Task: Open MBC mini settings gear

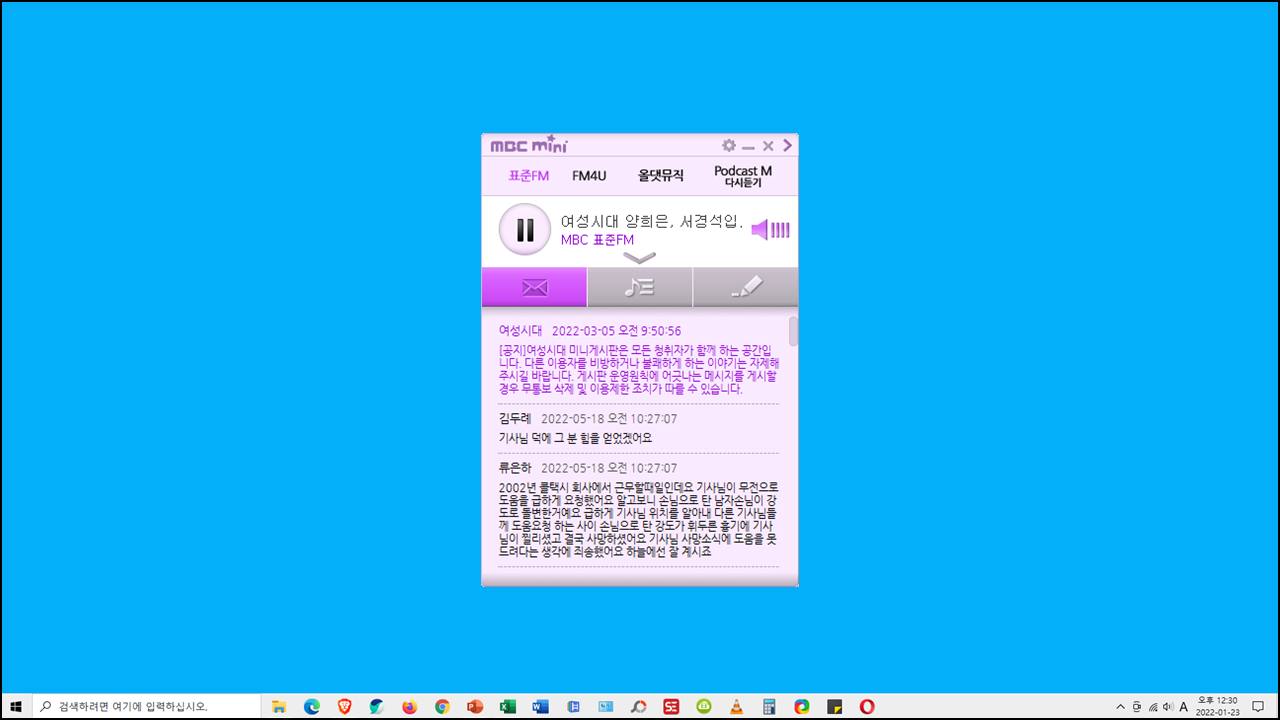Action: pyautogui.click(x=729, y=146)
